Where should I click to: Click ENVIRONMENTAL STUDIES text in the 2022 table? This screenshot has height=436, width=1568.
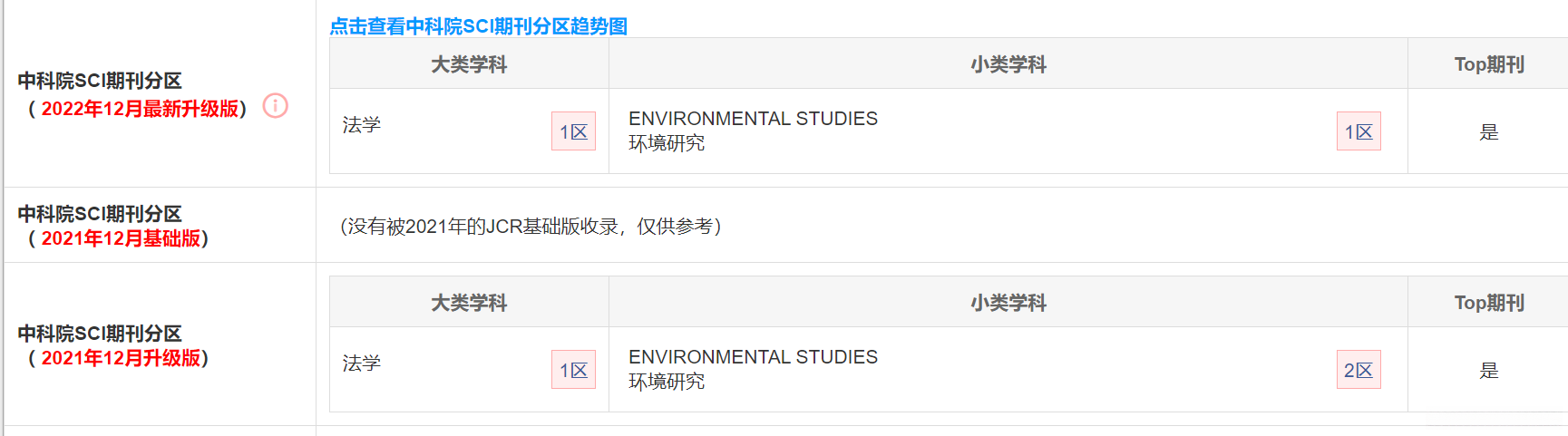(753, 119)
